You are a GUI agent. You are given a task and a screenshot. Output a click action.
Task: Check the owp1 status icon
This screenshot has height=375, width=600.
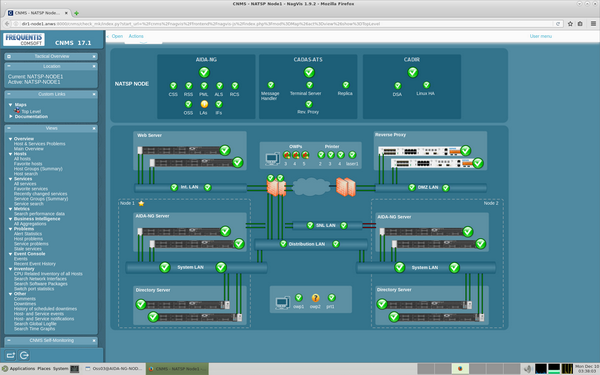click(299, 297)
